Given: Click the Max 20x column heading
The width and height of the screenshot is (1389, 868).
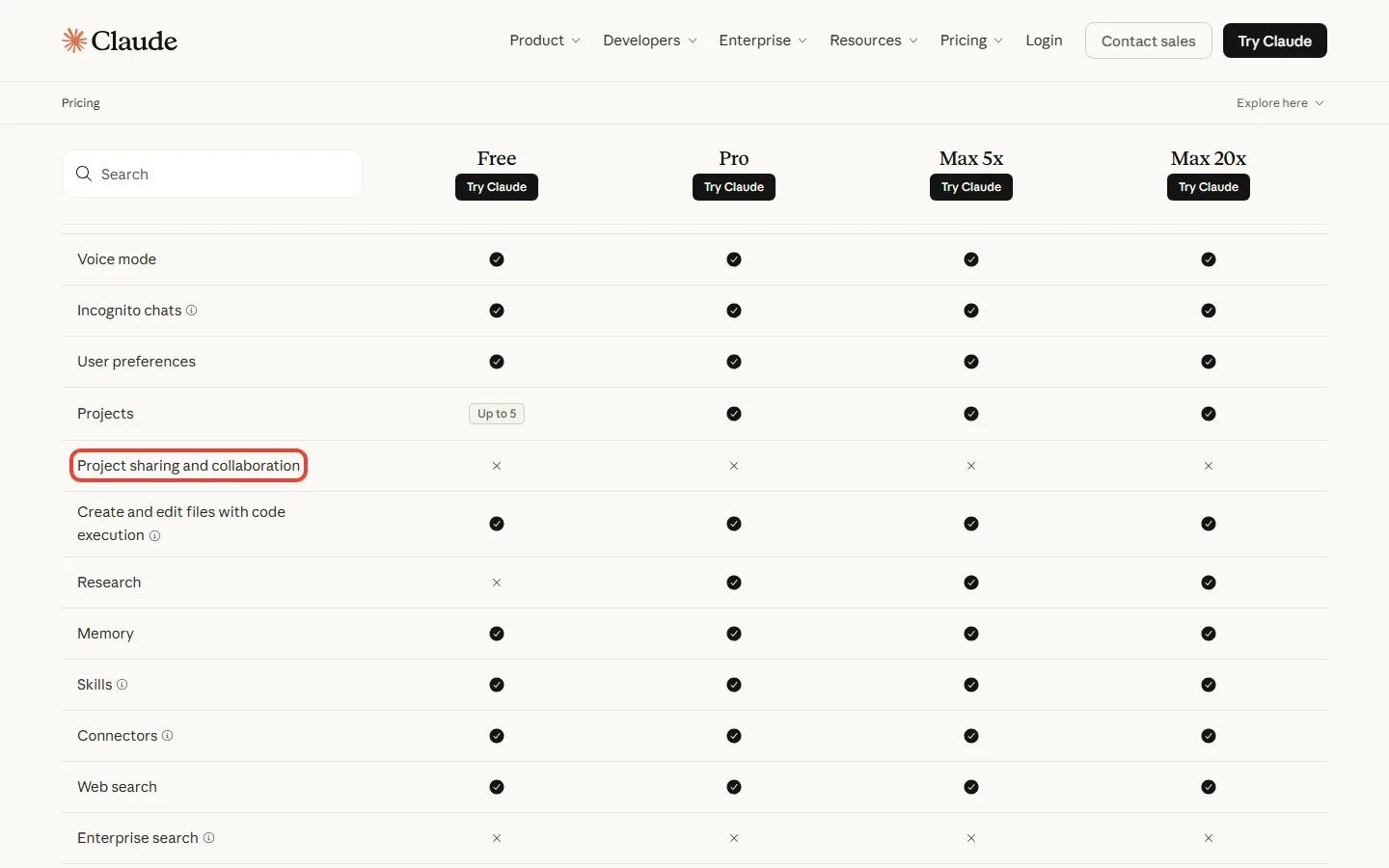Looking at the screenshot, I should click(x=1209, y=158).
